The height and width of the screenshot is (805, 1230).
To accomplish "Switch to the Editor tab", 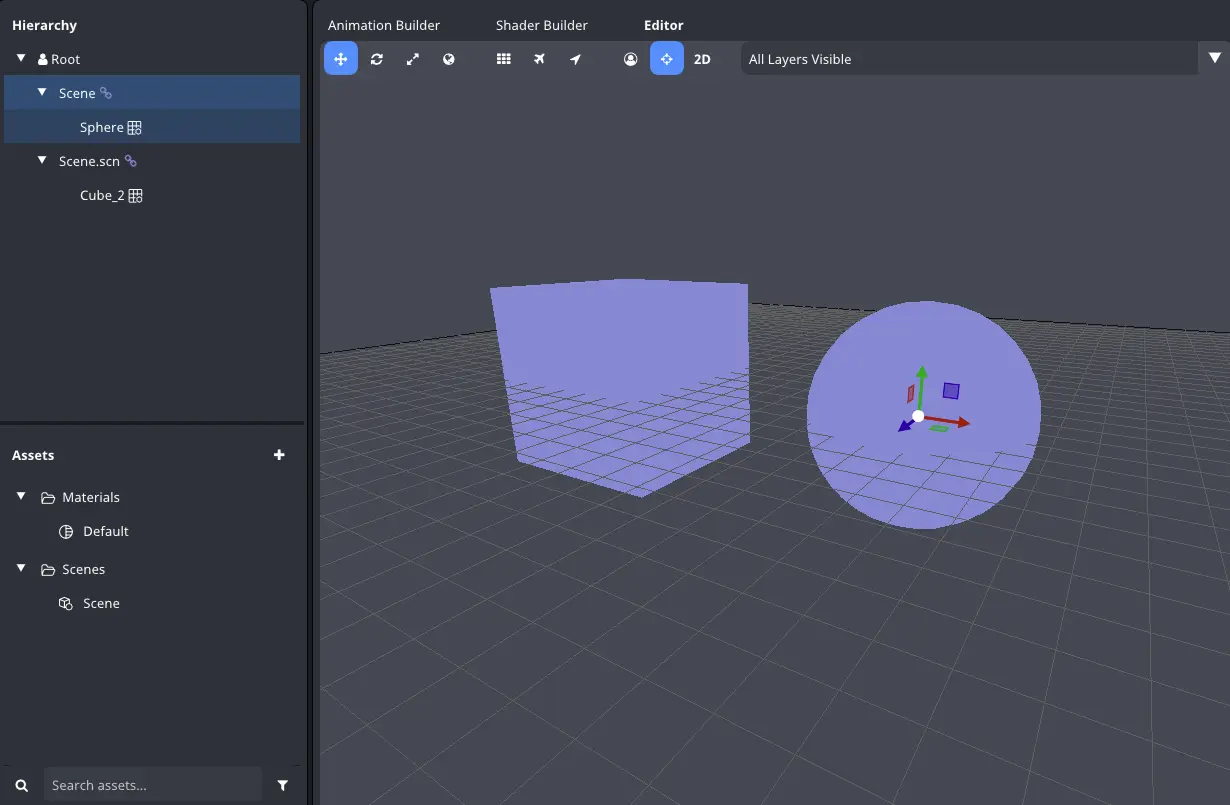I will [664, 25].
